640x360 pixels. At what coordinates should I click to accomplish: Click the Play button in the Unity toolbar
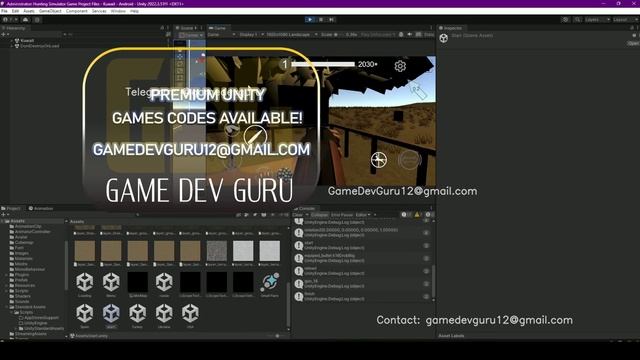click(x=310, y=20)
